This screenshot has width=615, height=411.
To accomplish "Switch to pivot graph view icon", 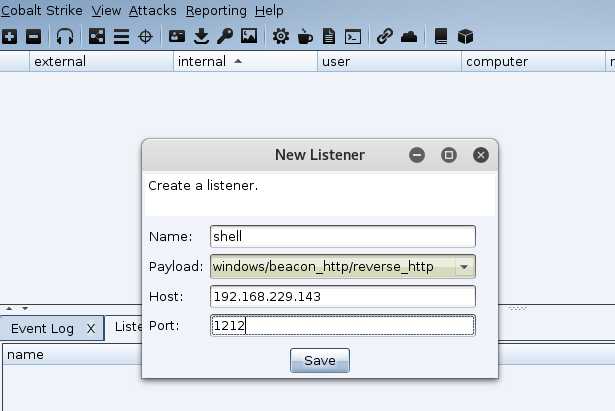I will click(97, 36).
